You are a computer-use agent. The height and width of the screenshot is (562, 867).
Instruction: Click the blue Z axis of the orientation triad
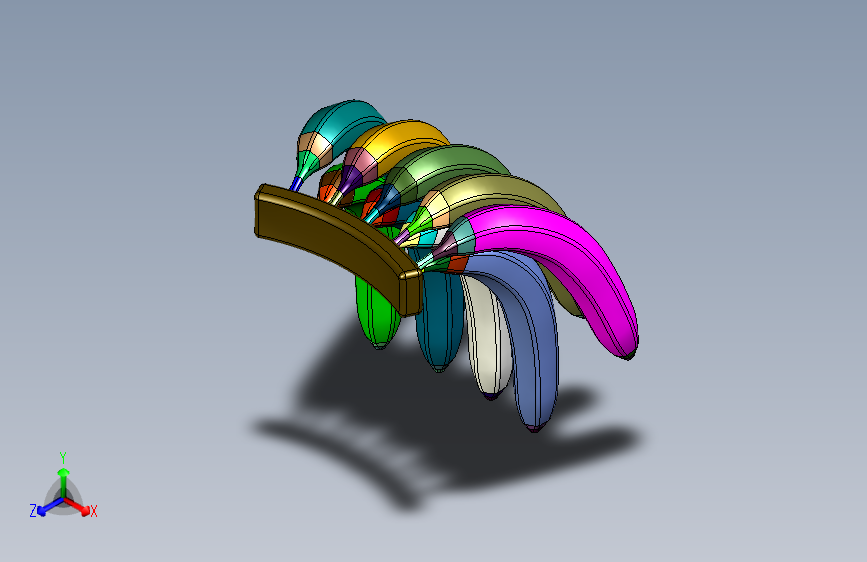point(50,507)
